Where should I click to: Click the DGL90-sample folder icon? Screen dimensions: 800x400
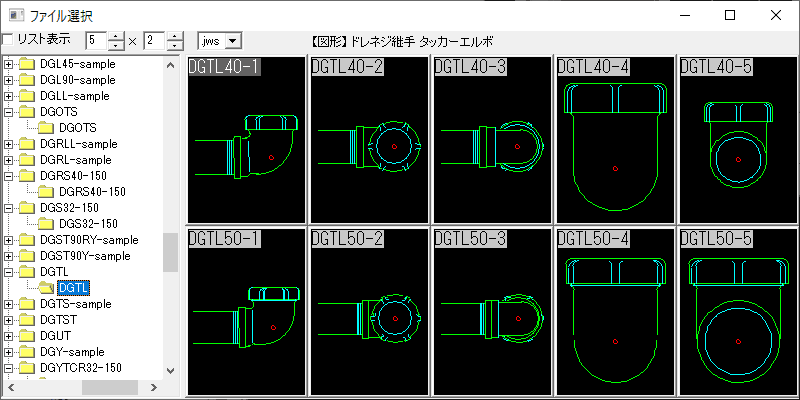pos(27,80)
